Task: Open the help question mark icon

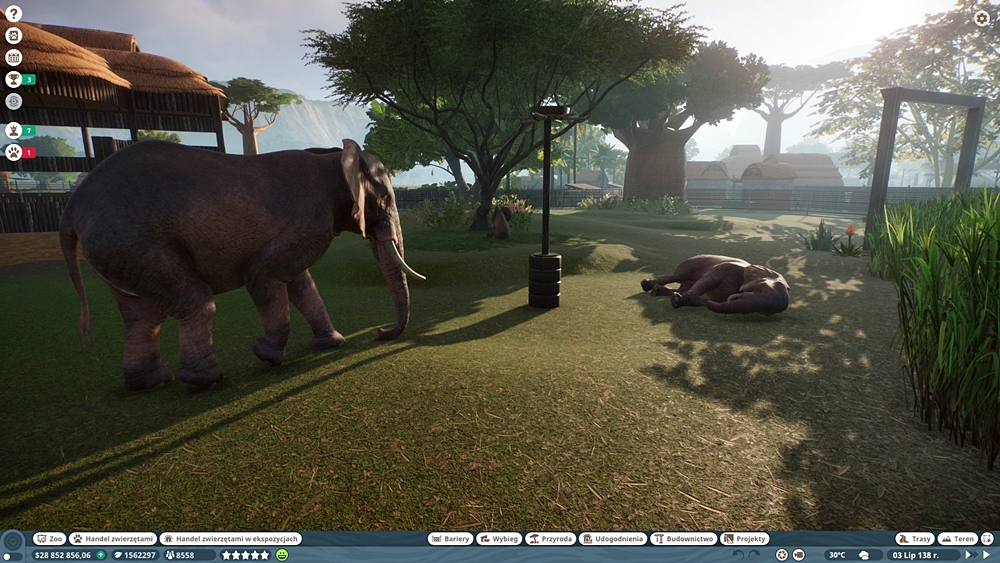Action: pos(13,13)
